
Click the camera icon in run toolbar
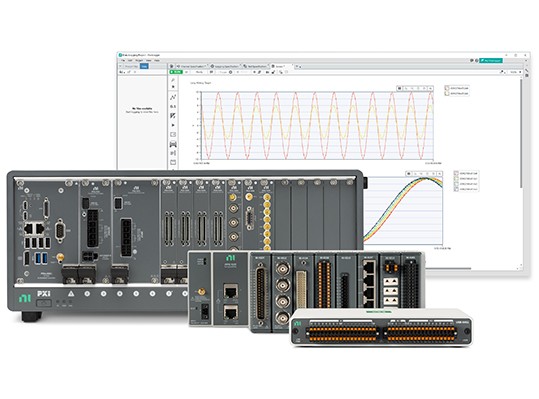click(x=267, y=72)
